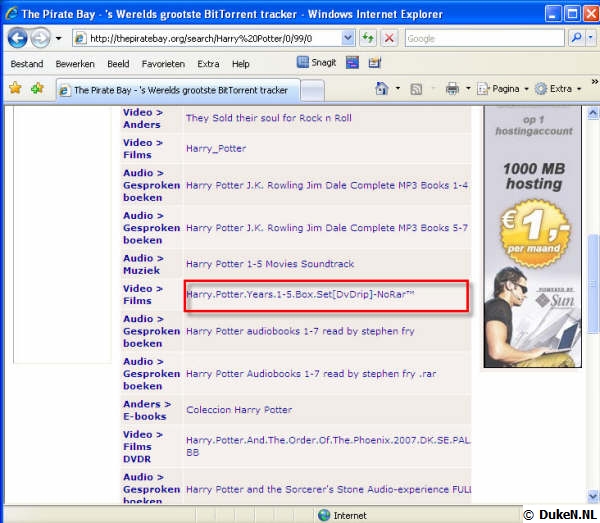
Task: Open the recent pages dropdown arrow
Action: tap(59, 38)
